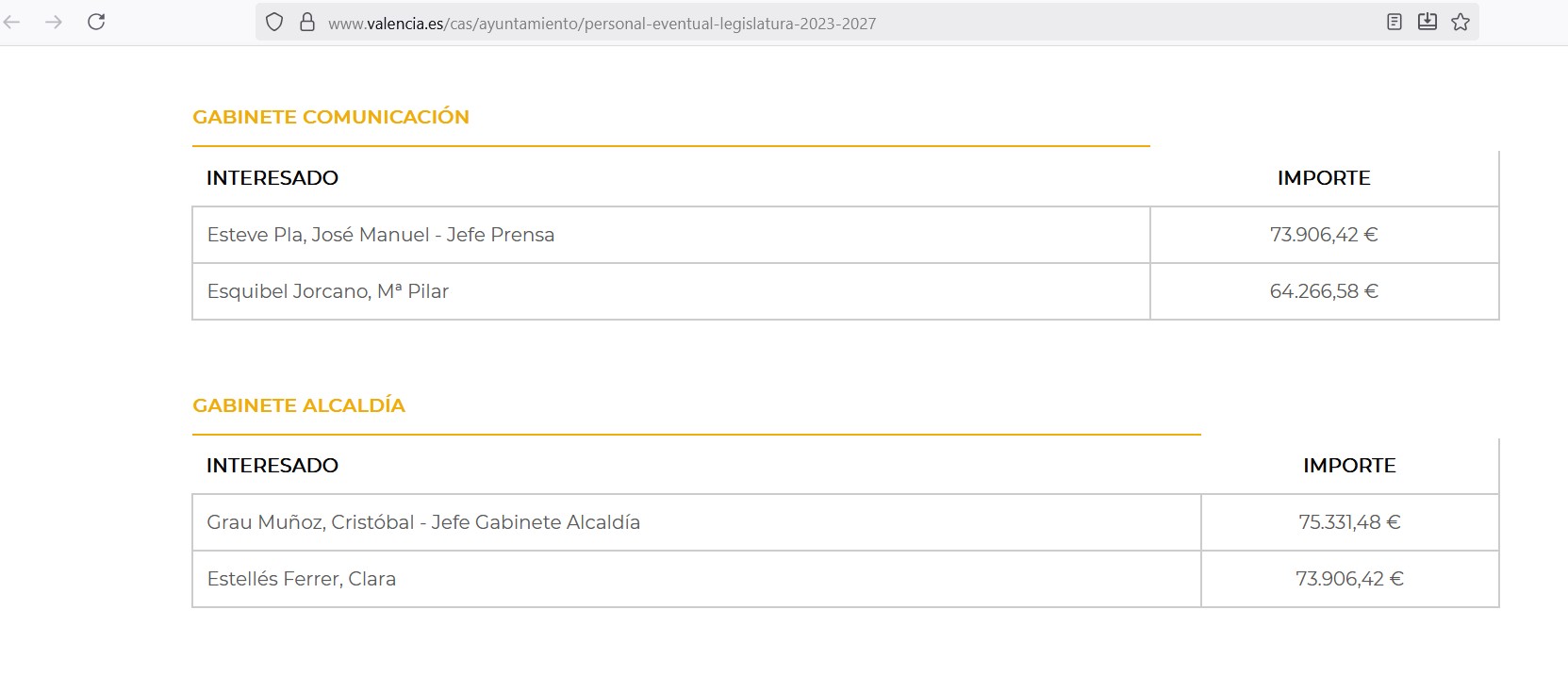This screenshot has width=1568, height=676.
Task: Select the Esquibel Jorcano, Mª Pilar cell
Action: pyautogui.click(x=328, y=291)
